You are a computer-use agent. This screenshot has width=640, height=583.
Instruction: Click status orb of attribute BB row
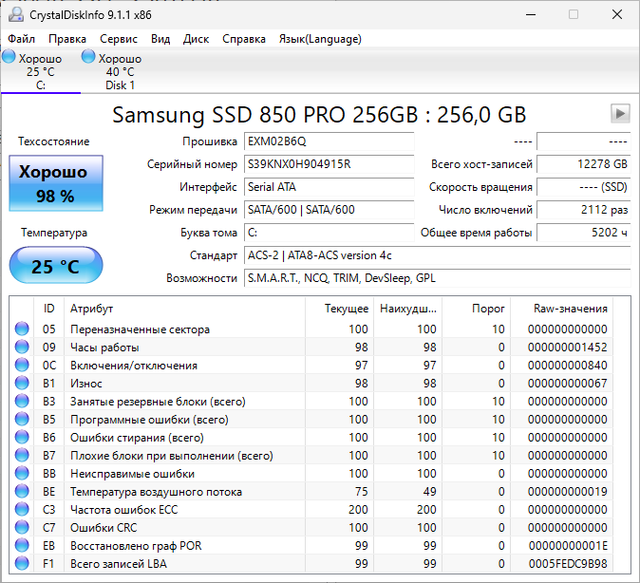22,473
